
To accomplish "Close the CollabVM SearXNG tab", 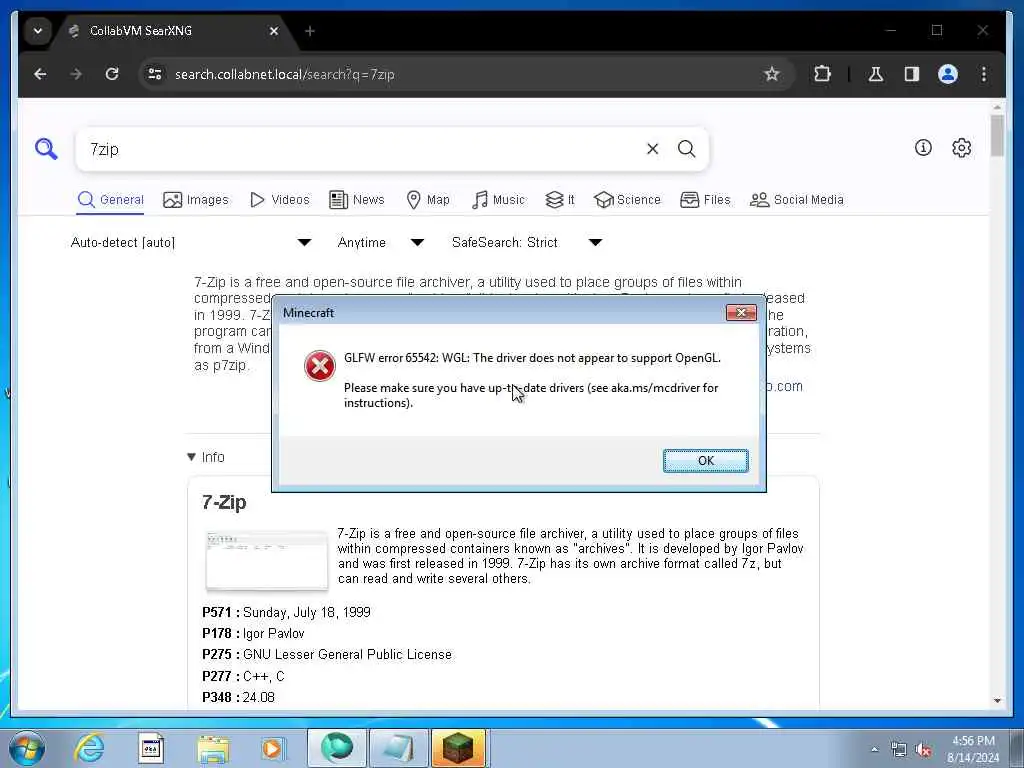I will [274, 31].
